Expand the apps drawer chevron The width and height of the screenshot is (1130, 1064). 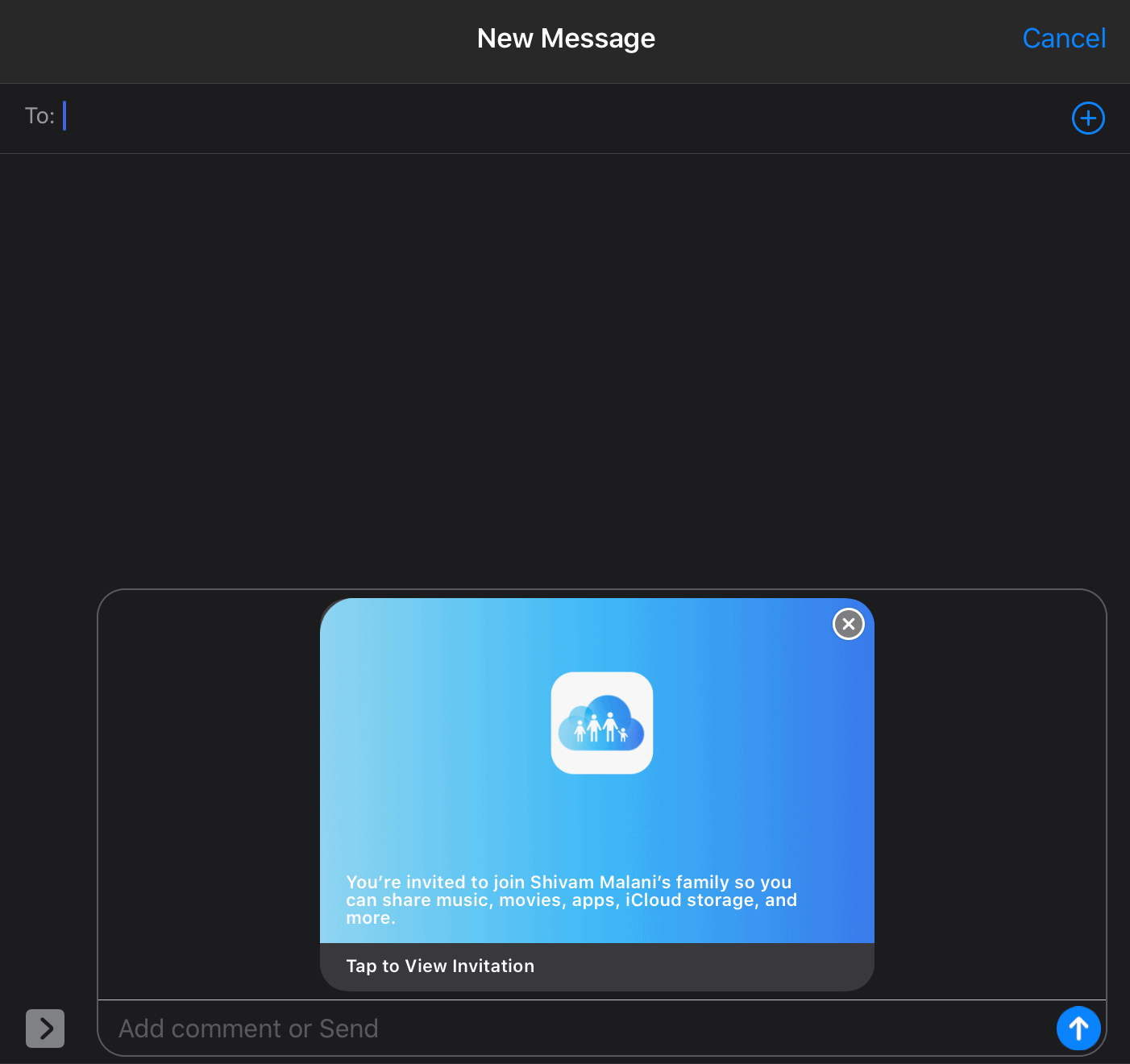(45, 1029)
